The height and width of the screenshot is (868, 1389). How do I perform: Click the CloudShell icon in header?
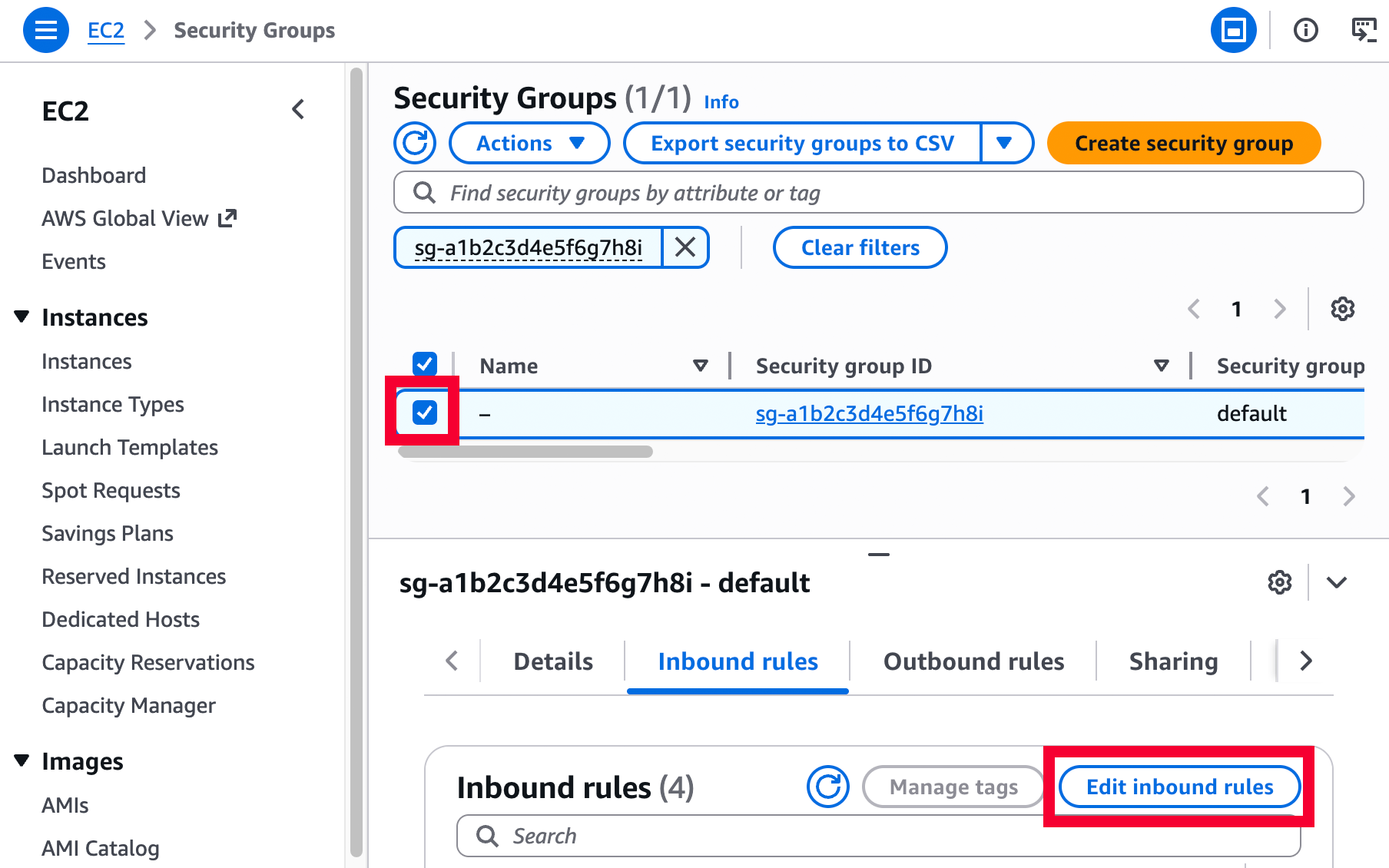click(1364, 31)
